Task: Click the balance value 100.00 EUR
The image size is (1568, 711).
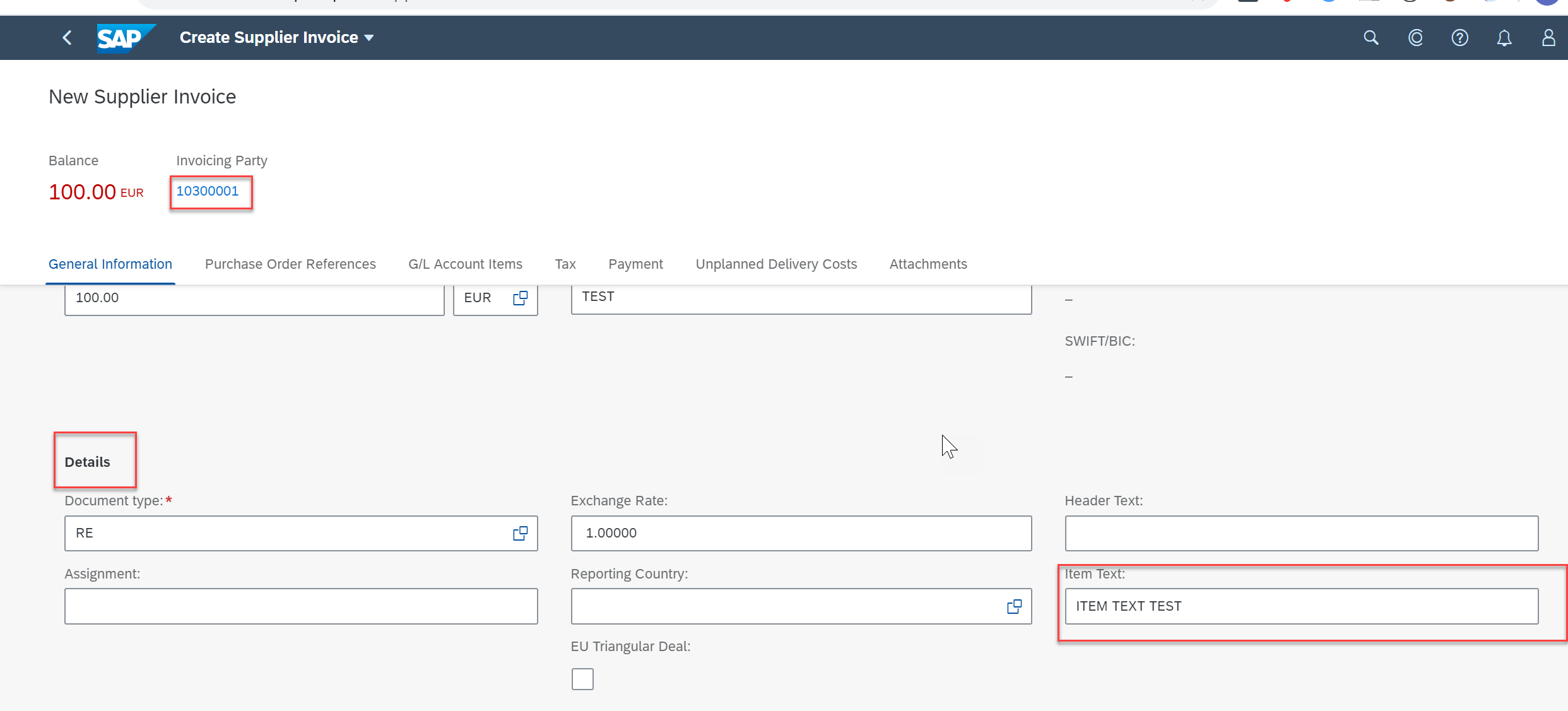Action: coord(96,192)
